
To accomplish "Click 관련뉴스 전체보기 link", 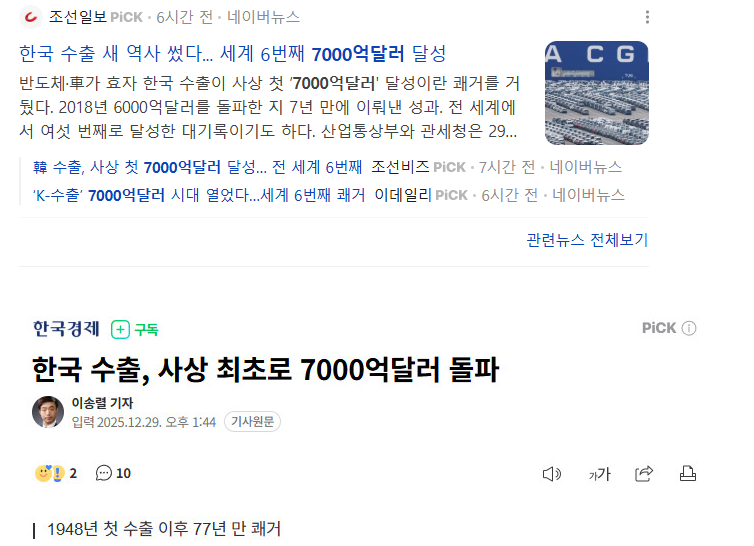I will point(587,240).
